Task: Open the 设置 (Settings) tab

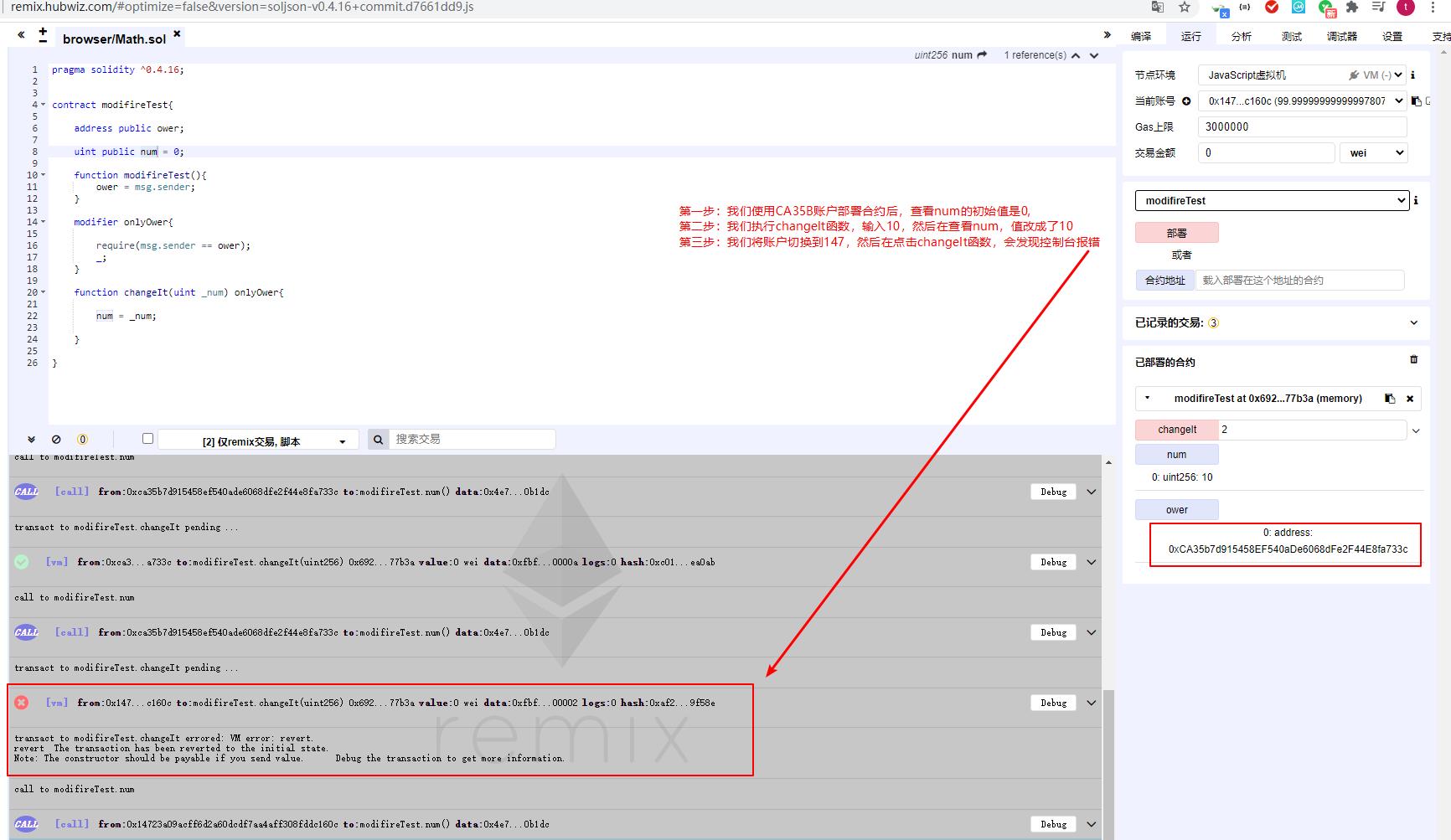Action: coord(1392,36)
